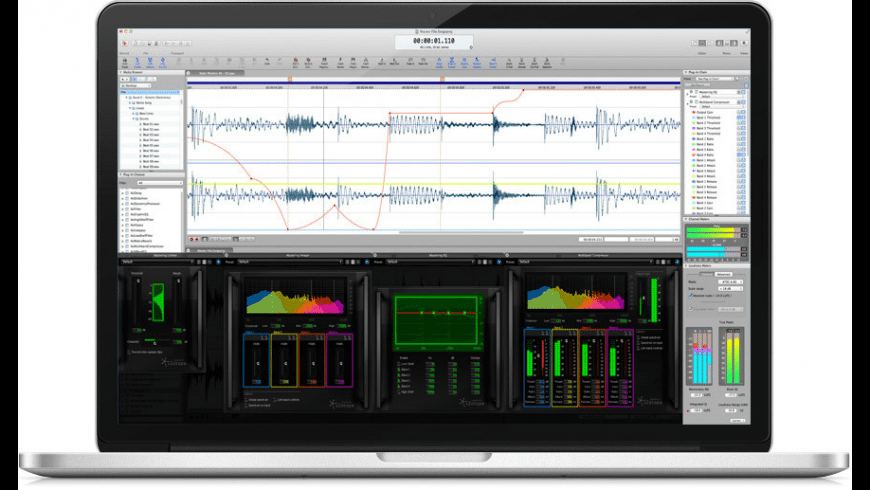
Task: Click the Character slider in Mastering Limiter
Action: tap(158, 341)
